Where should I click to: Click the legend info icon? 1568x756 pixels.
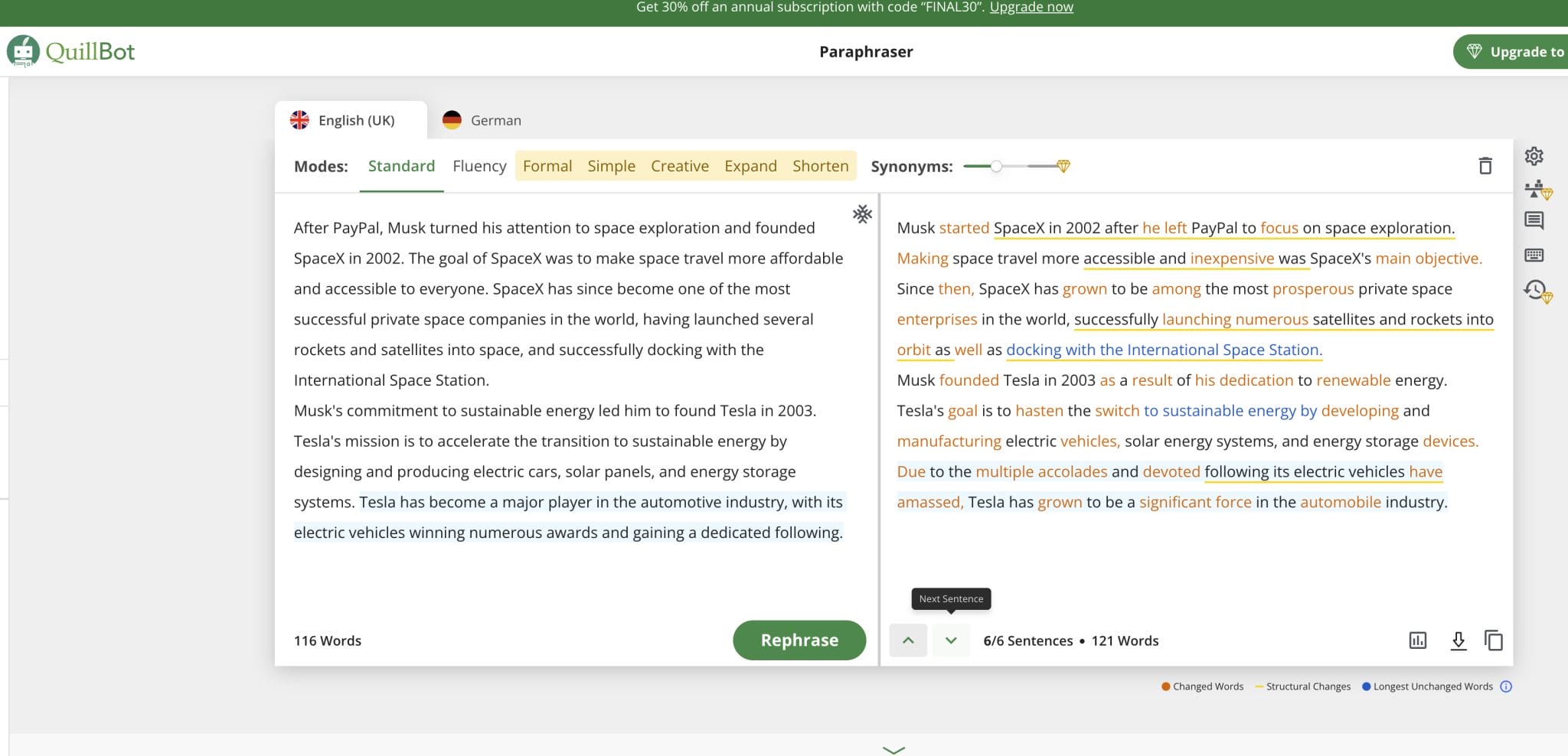coord(1505,686)
